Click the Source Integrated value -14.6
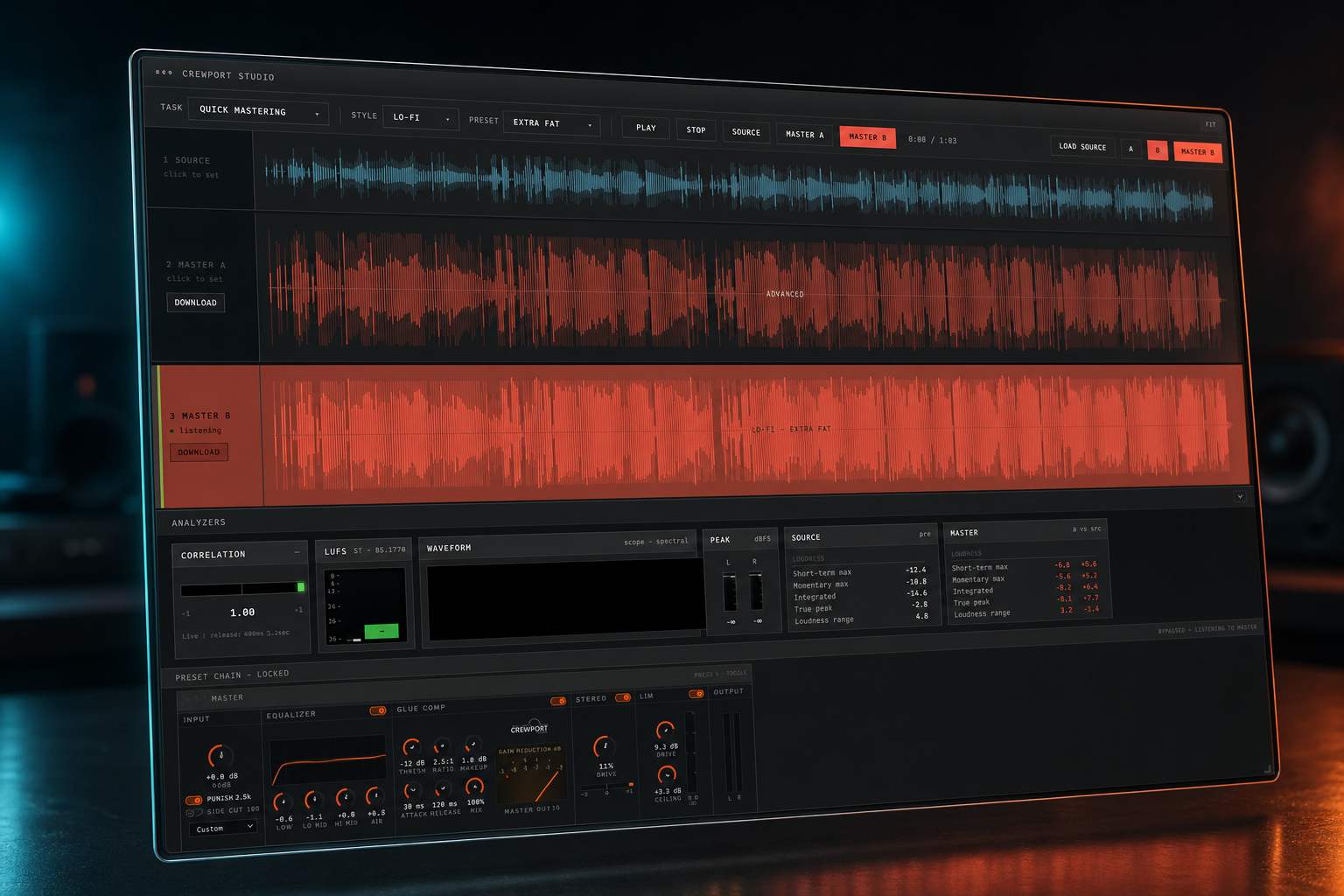The image size is (1344, 896). coord(916,592)
